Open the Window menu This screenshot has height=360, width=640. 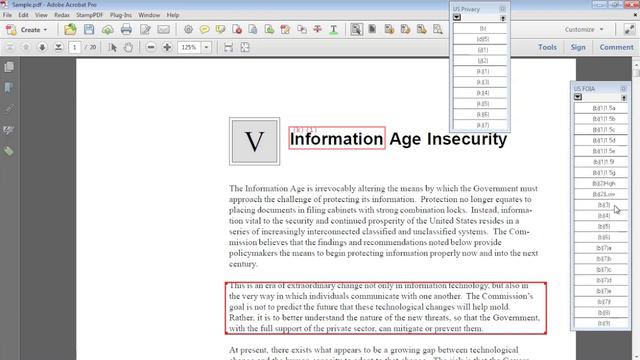pos(149,15)
